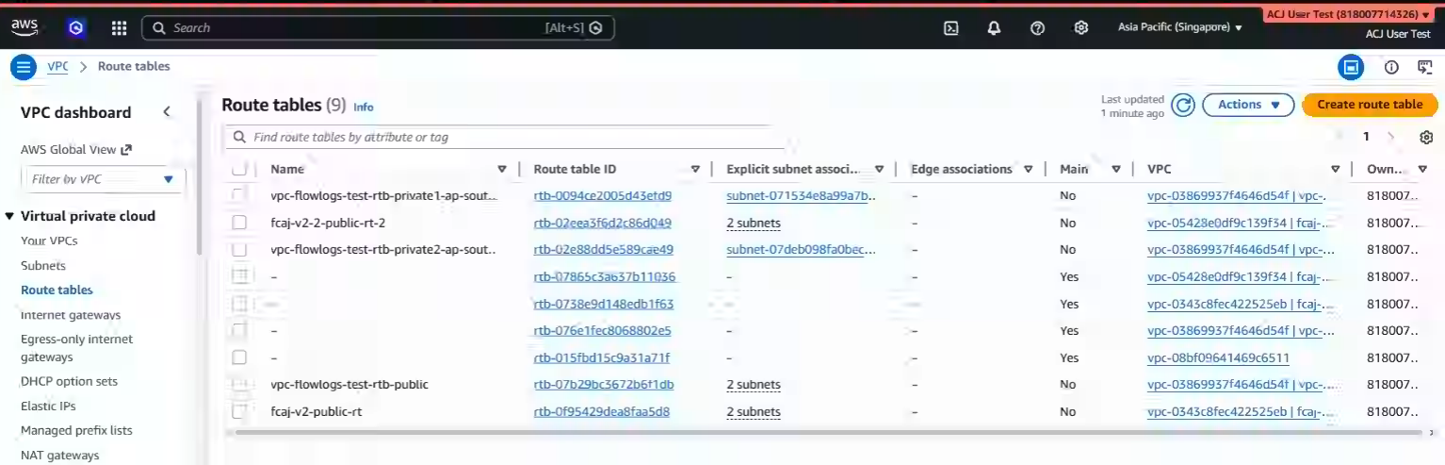Click Create route table button
Viewport: 1445px width, 465px height.
click(x=1369, y=105)
